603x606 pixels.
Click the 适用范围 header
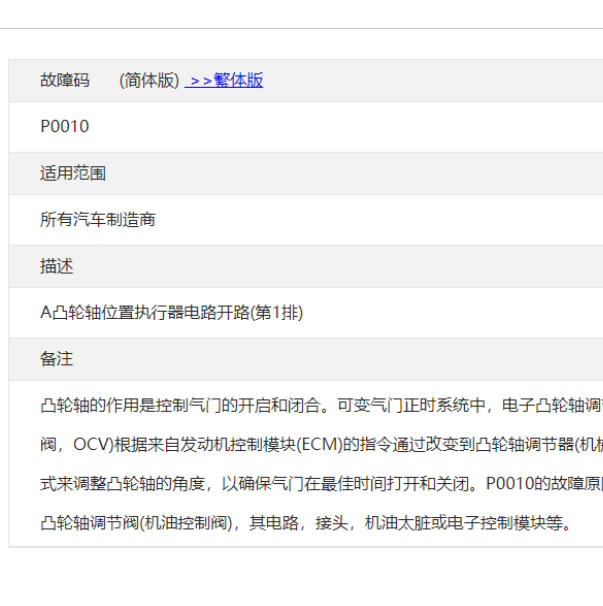[73, 173]
